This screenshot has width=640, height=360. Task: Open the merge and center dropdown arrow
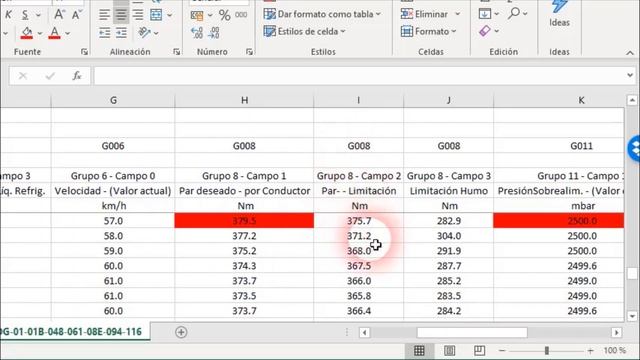pos(169,15)
